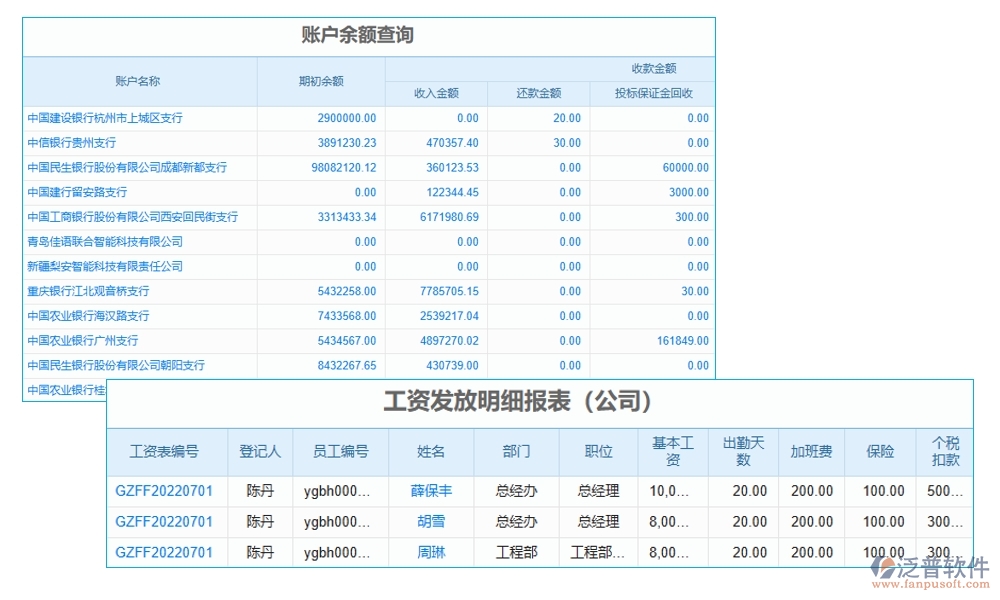
Task: Click 中国民生银行股份有限公司朝阳支行 row link
Action: coord(117,365)
